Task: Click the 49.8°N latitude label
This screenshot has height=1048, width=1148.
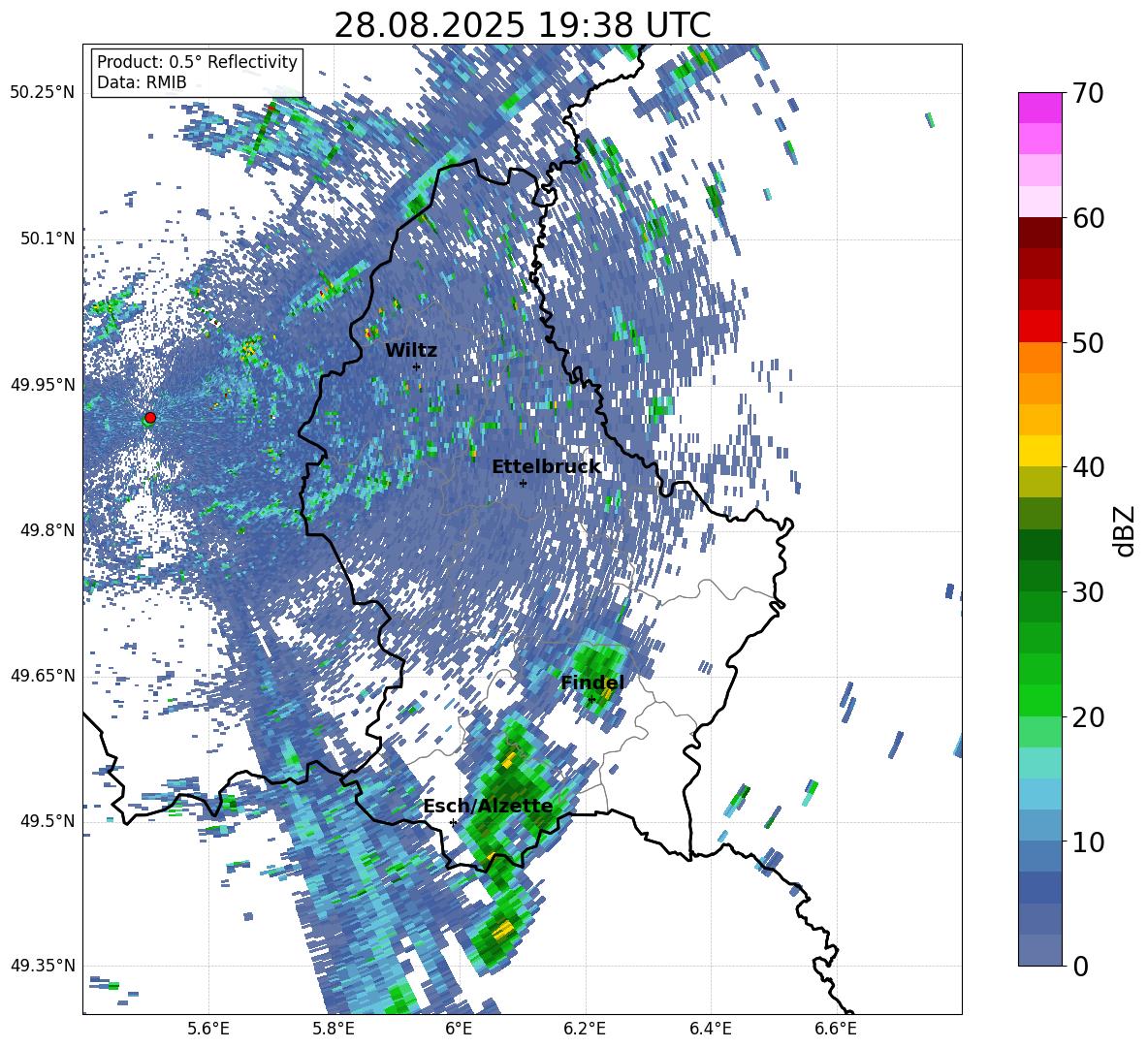Action: (x=47, y=530)
